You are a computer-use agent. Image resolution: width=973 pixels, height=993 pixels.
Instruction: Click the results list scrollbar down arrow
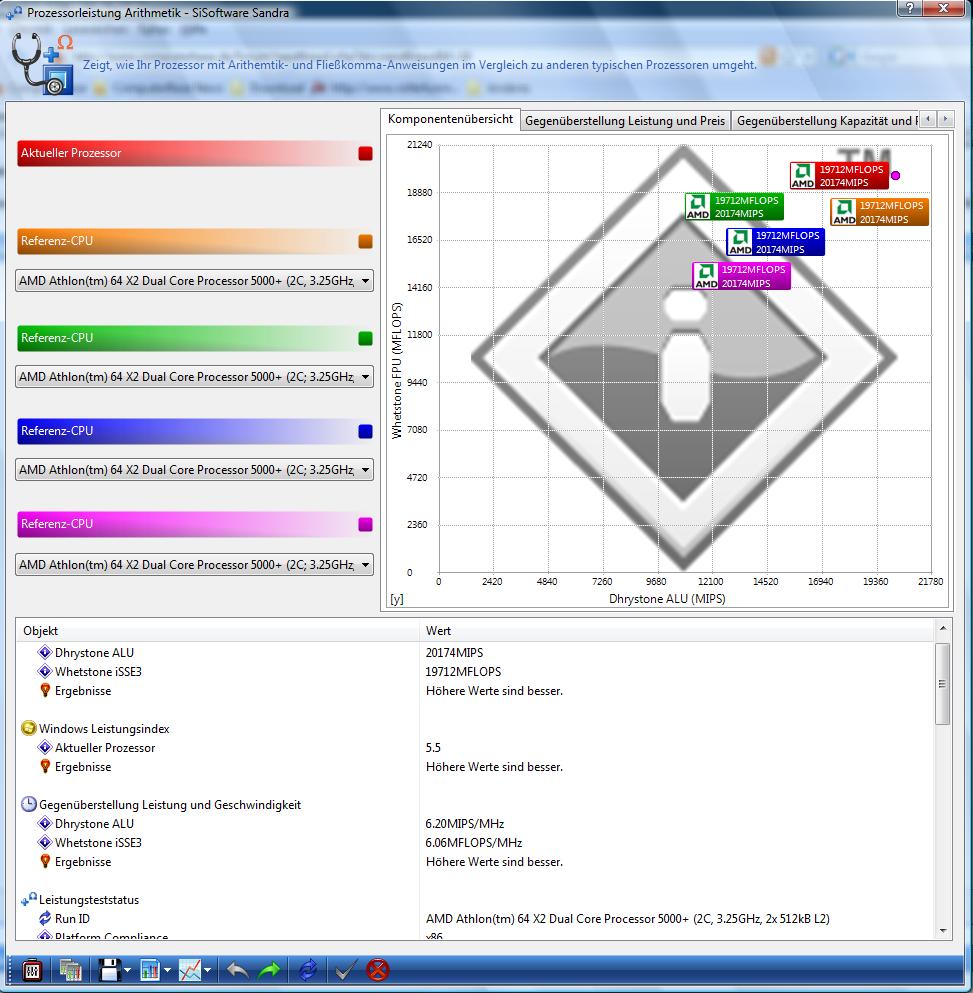[x=943, y=931]
